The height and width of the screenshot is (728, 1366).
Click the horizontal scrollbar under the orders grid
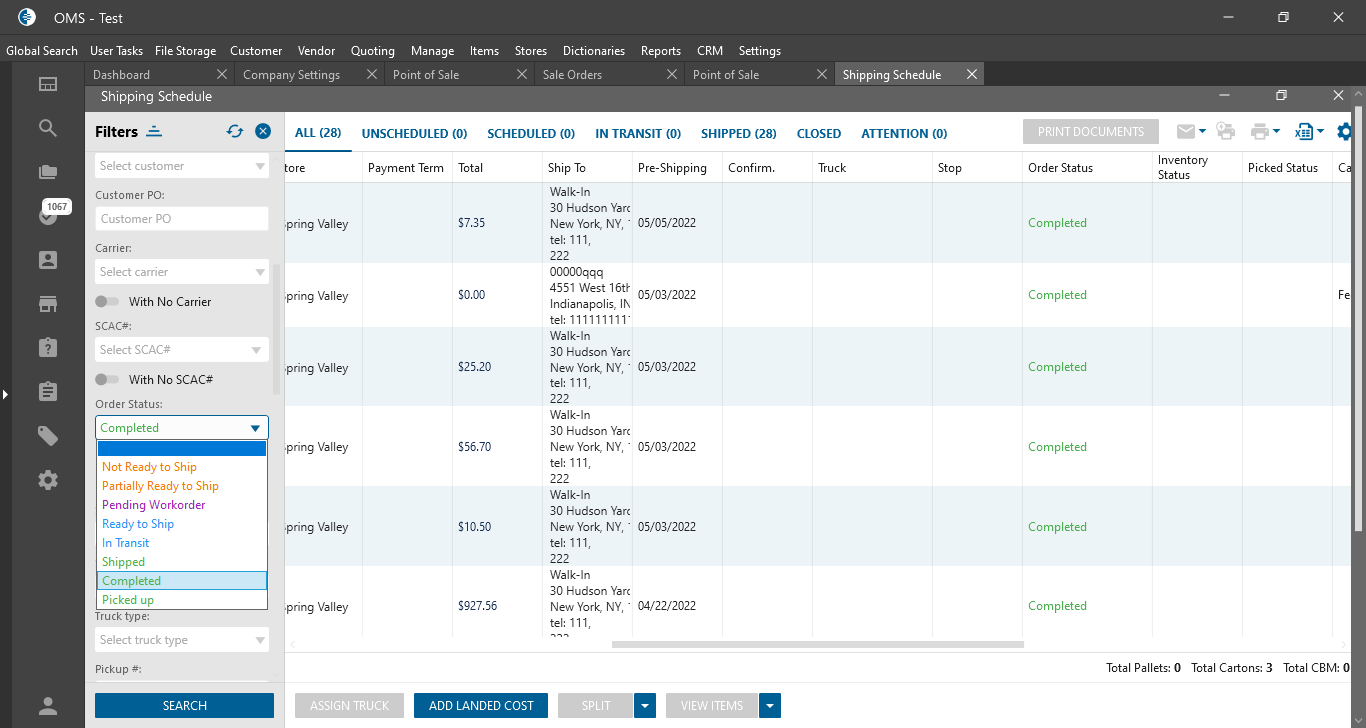pyautogui.click(x=818, y=644)
